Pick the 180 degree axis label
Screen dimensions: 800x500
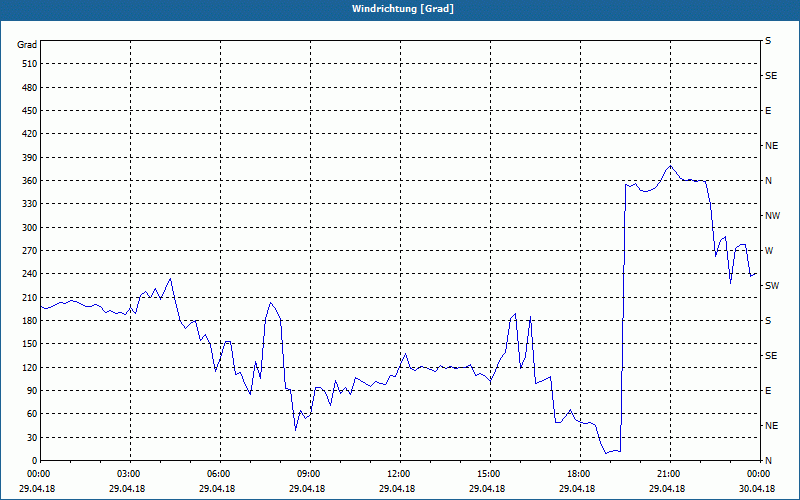pos(31,321)
